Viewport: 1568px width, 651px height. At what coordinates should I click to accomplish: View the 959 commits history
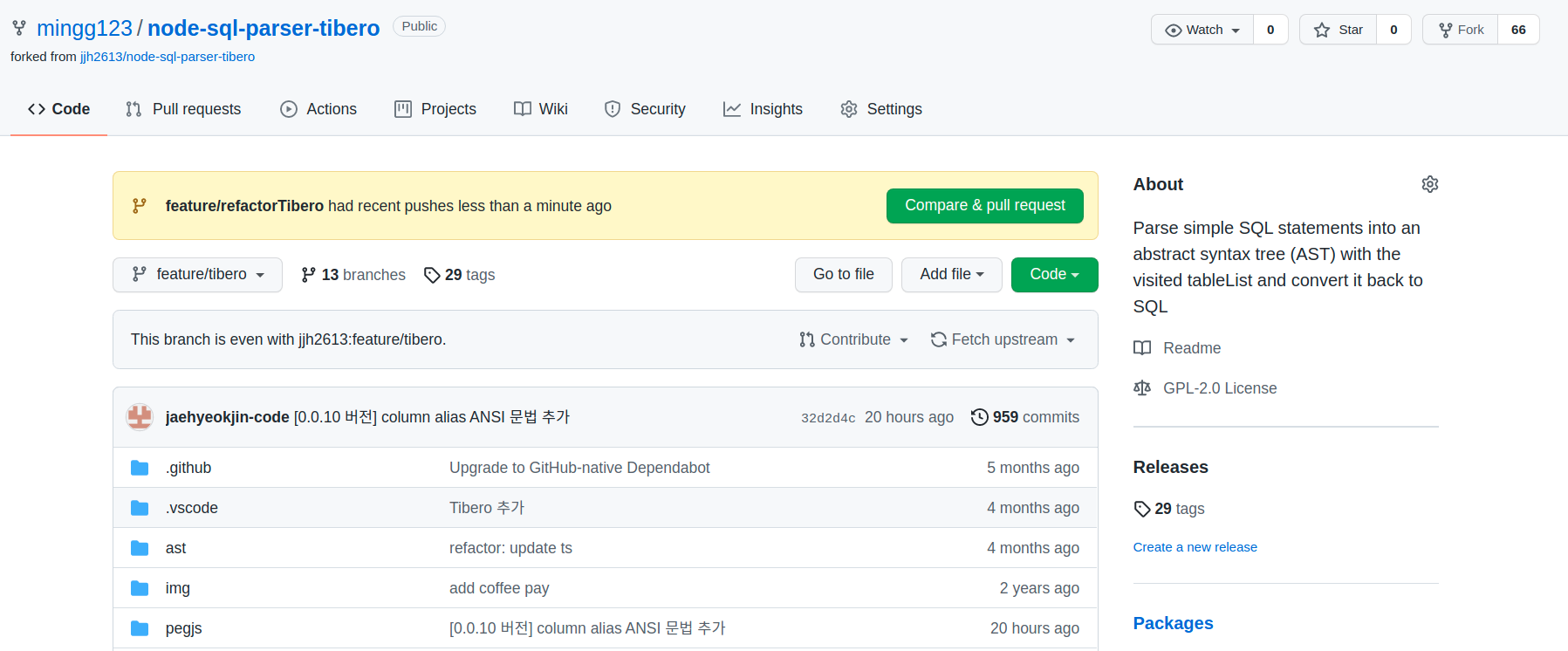(1025, 417)
